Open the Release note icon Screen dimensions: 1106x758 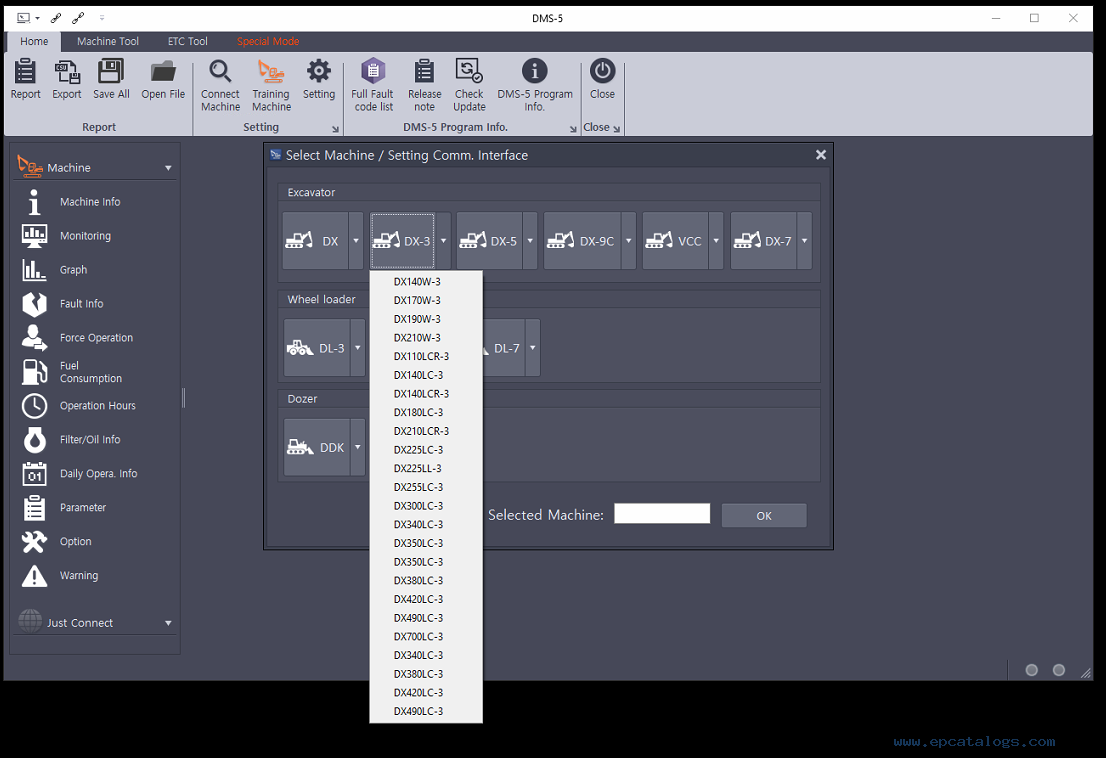pos(424,71)
